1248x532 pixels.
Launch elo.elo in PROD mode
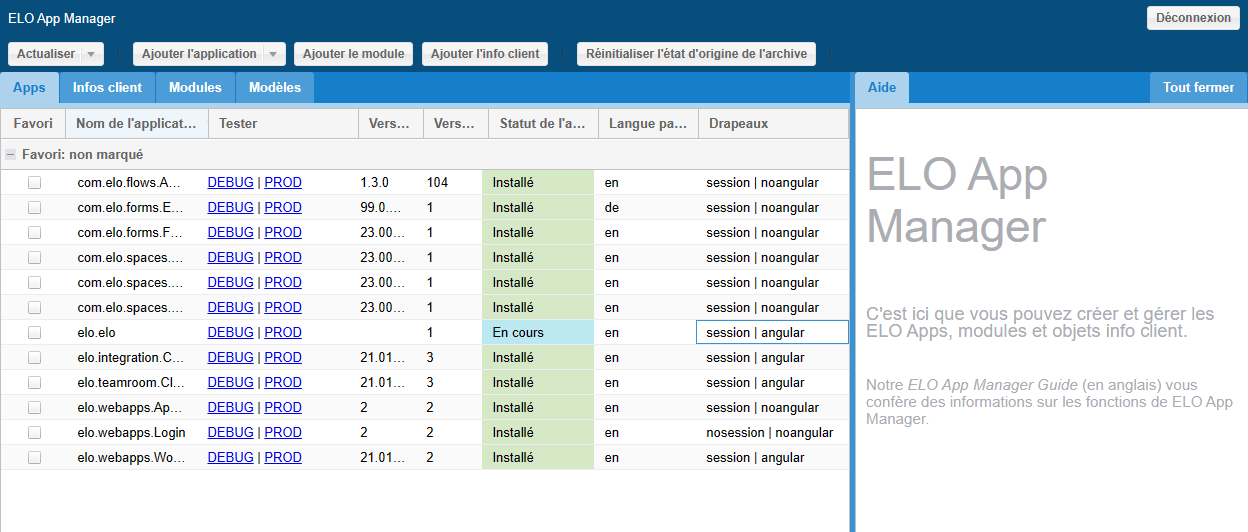pyautogui.click(x=283, y=333)
